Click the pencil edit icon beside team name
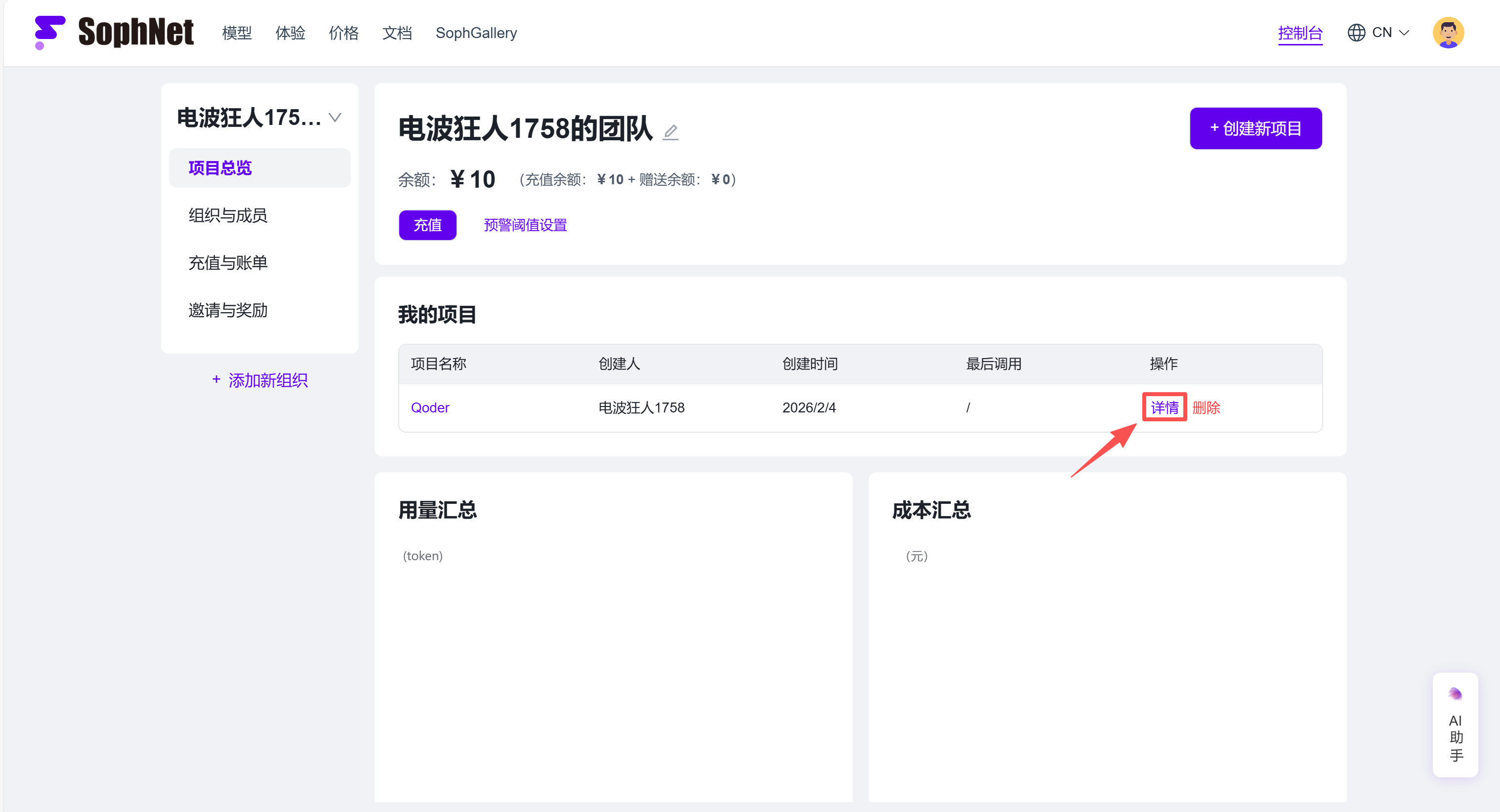This screenshot has height=812, width=1500. click(x=670, y=132)
